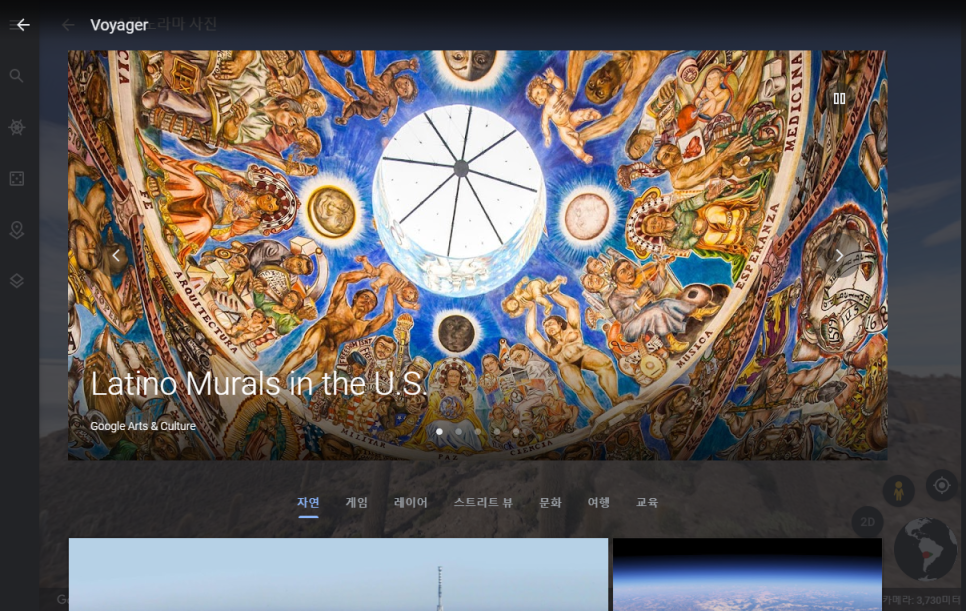Image resolution: width=966 pixels, height=611 pixels.
Task: Open map style layers icon
Action: point(17,281)
